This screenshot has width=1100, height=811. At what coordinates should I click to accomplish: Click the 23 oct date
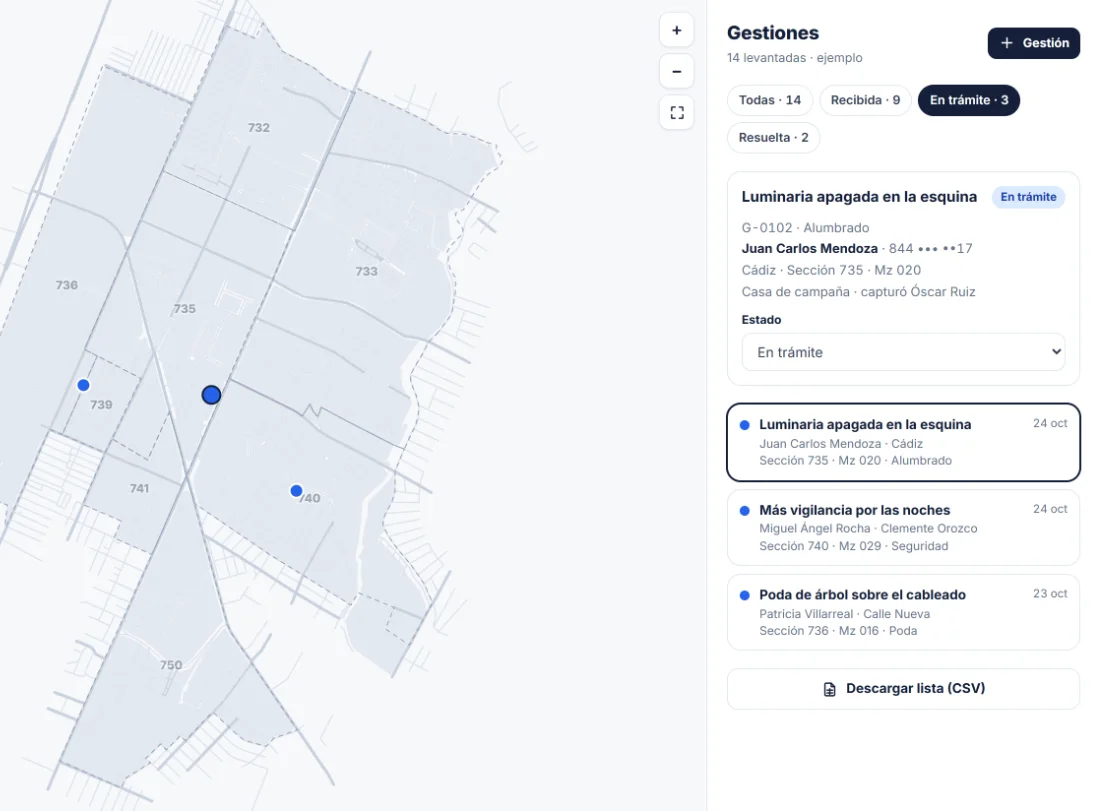pos(1049,594)
